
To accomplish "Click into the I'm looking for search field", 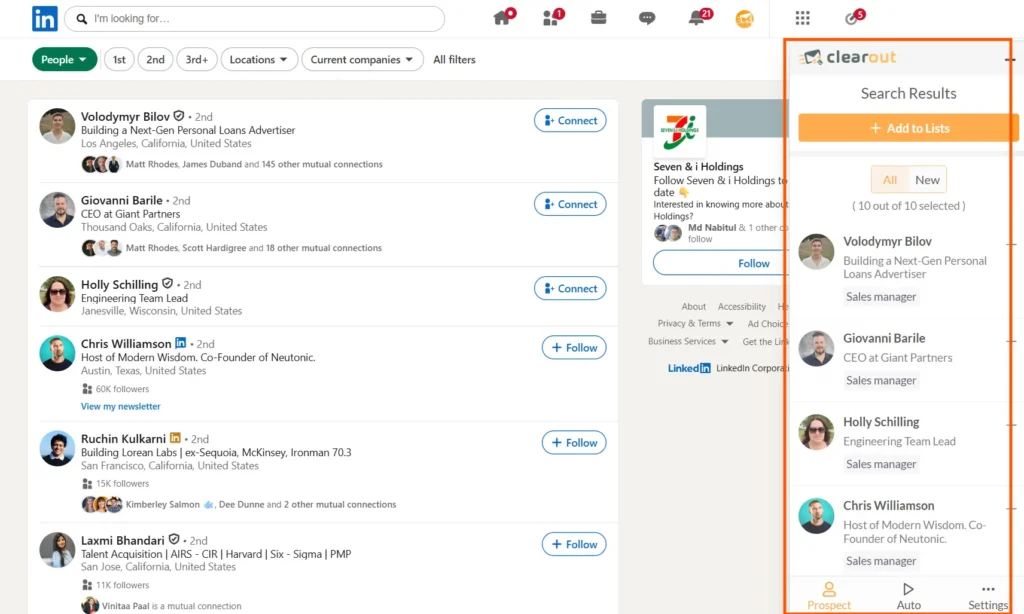I will coord(255,19).
